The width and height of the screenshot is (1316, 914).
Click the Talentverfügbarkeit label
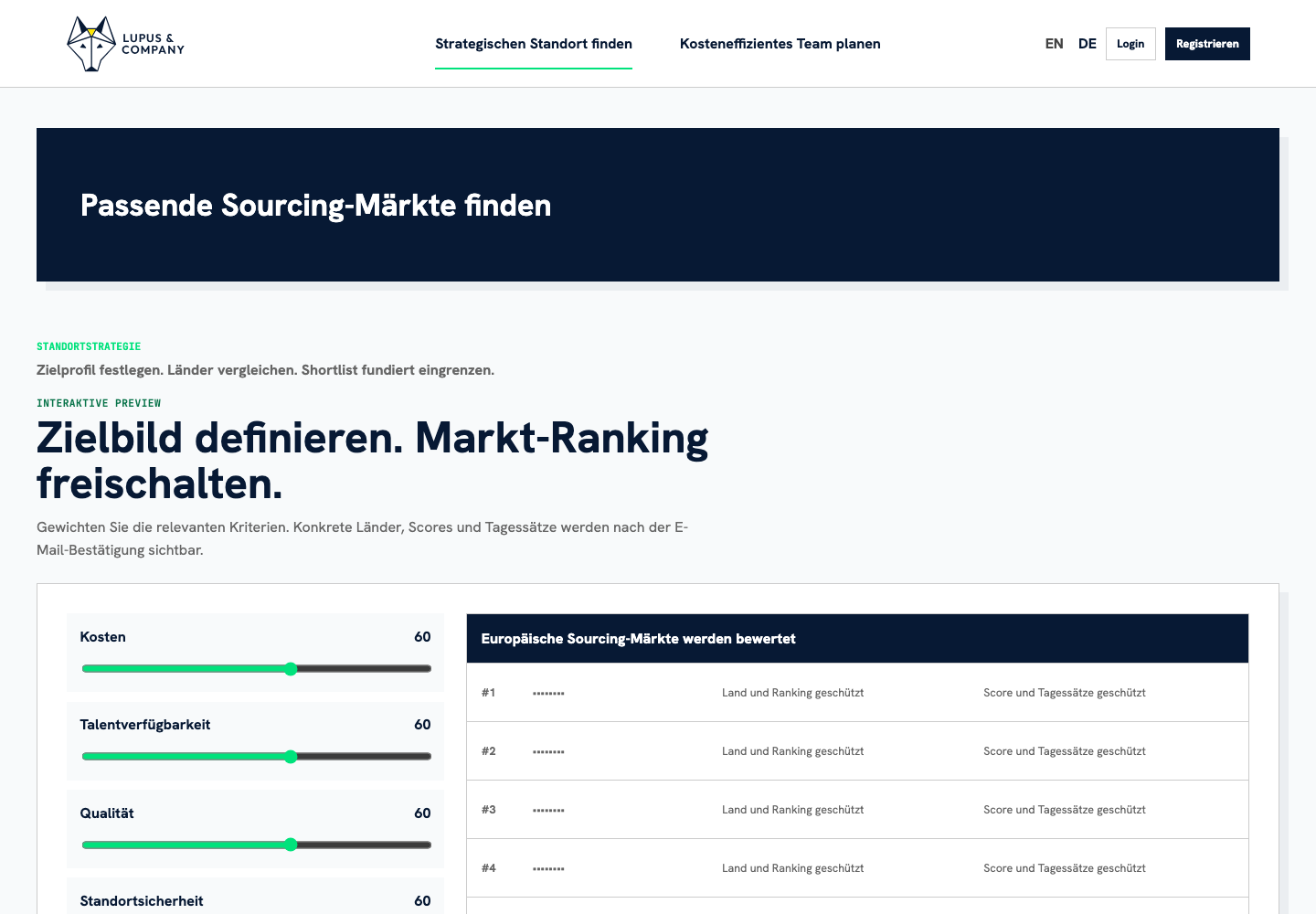click(145, 725)
